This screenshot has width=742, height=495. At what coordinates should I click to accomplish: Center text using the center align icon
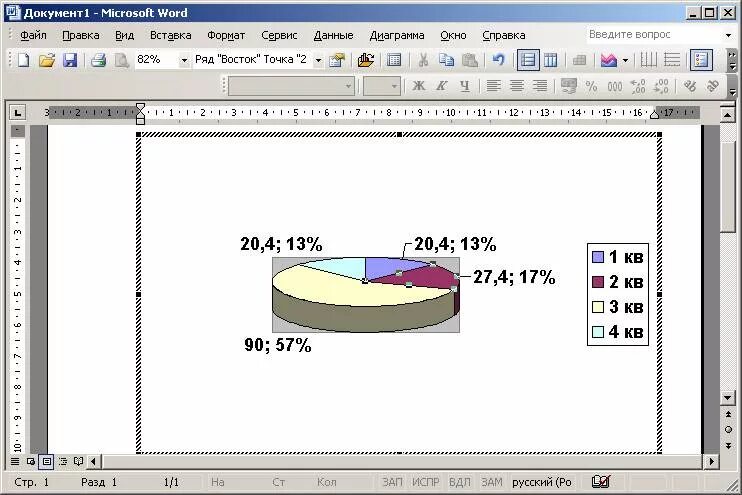point(517,86)
